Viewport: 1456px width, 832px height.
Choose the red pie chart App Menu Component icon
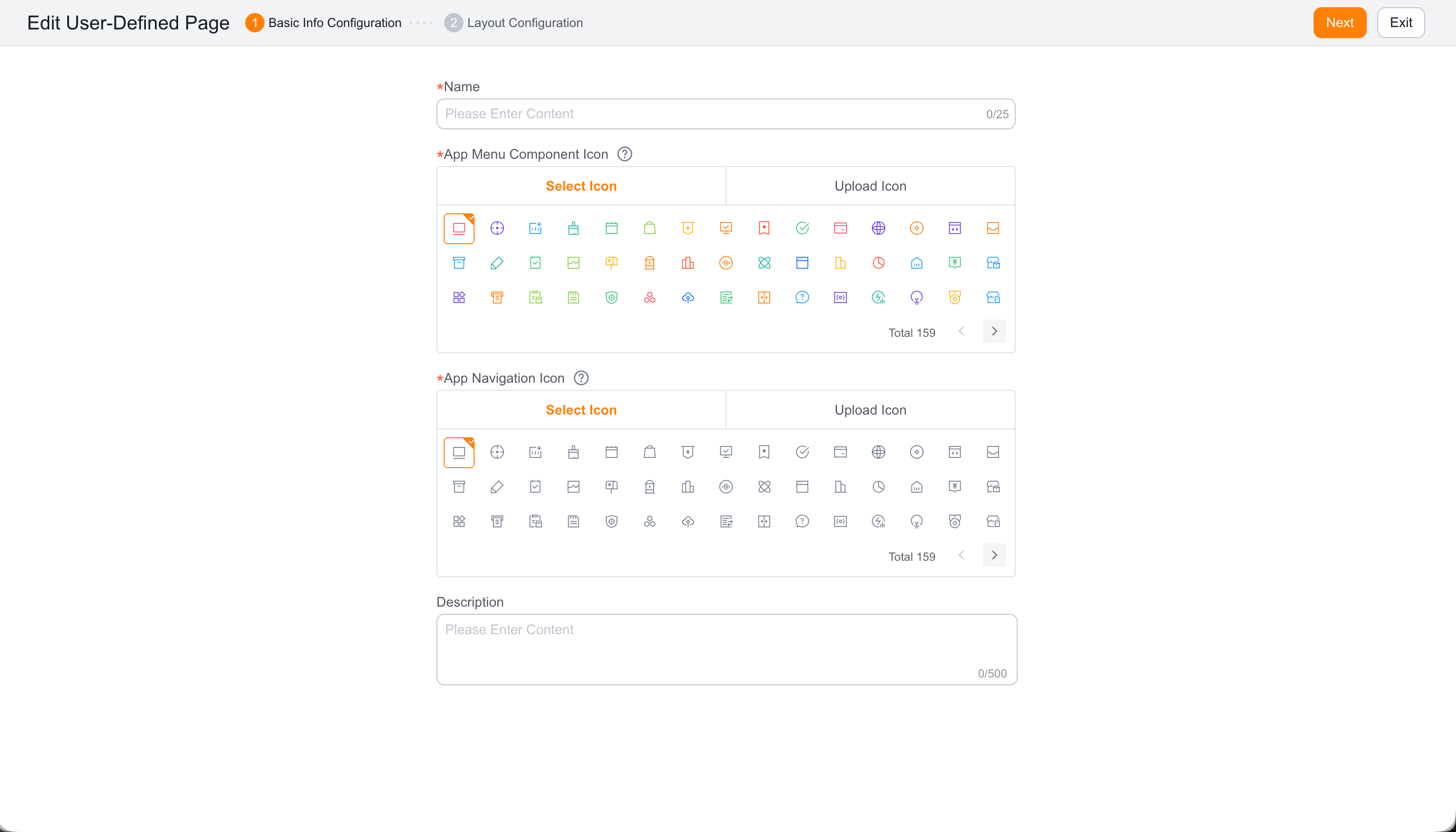(x=878, y=263)
